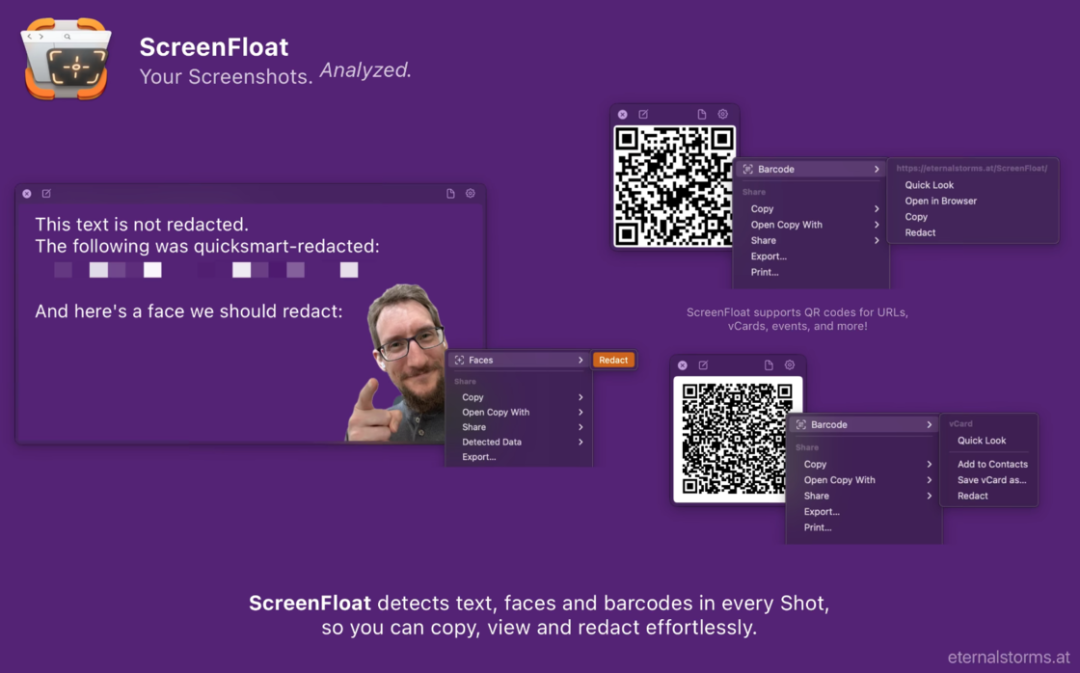
Task: Click the QR code image in the URL shot window
Action: (674, 187)
